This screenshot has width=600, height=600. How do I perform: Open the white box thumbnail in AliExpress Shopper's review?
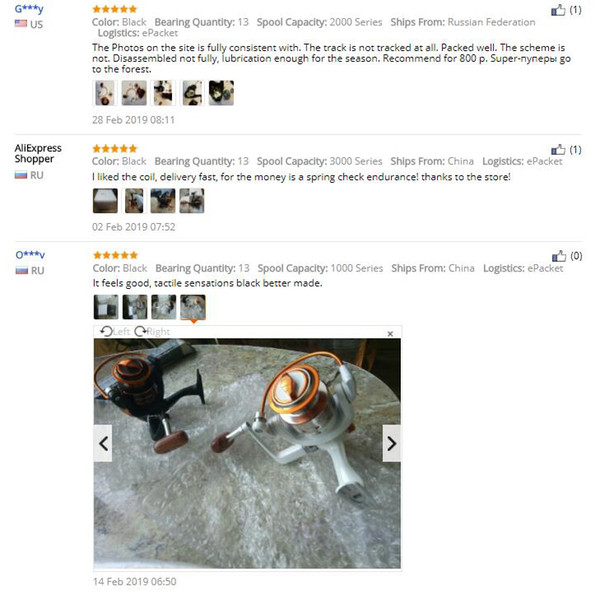[x=105, y=201]
